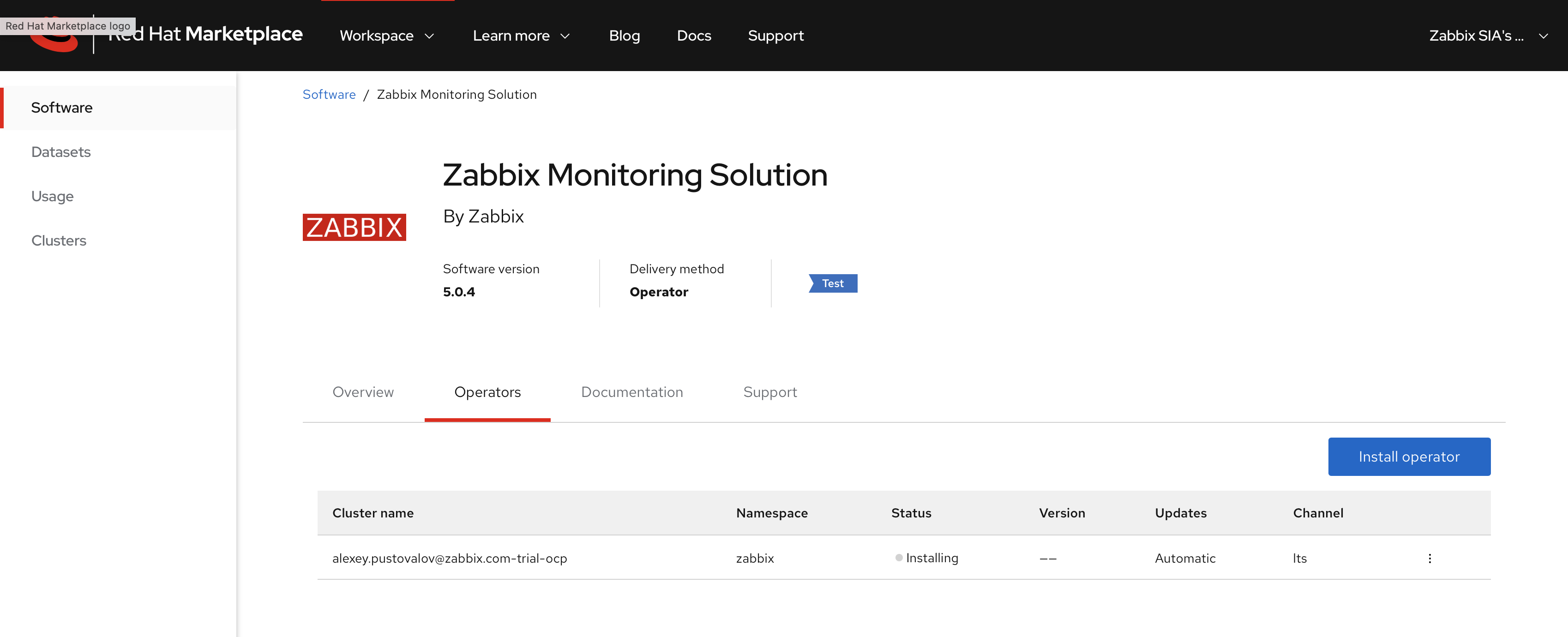Select Software in the left sidebar
This screenshot has width=1568, height=637.
pos(118,108)
